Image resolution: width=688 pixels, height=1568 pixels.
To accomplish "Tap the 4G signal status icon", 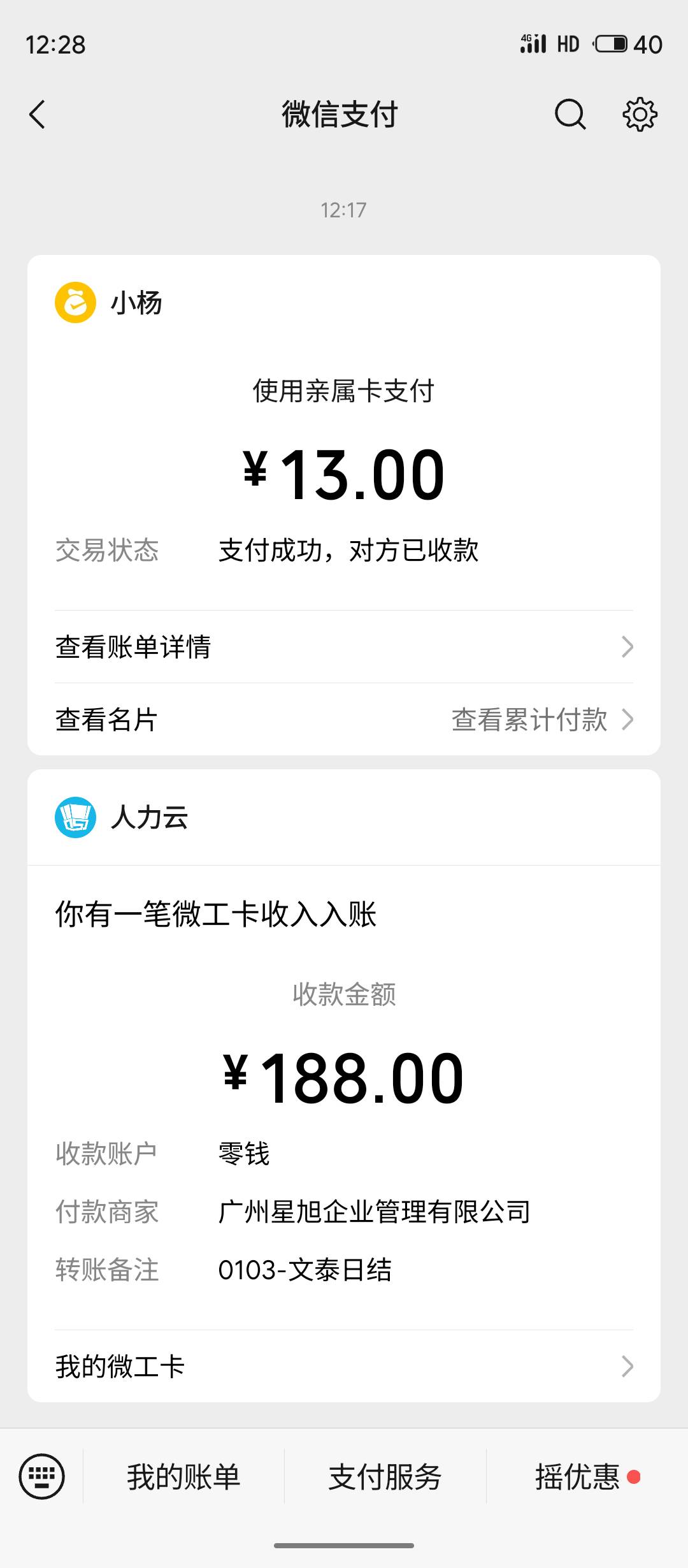I will tap(533, 44).
